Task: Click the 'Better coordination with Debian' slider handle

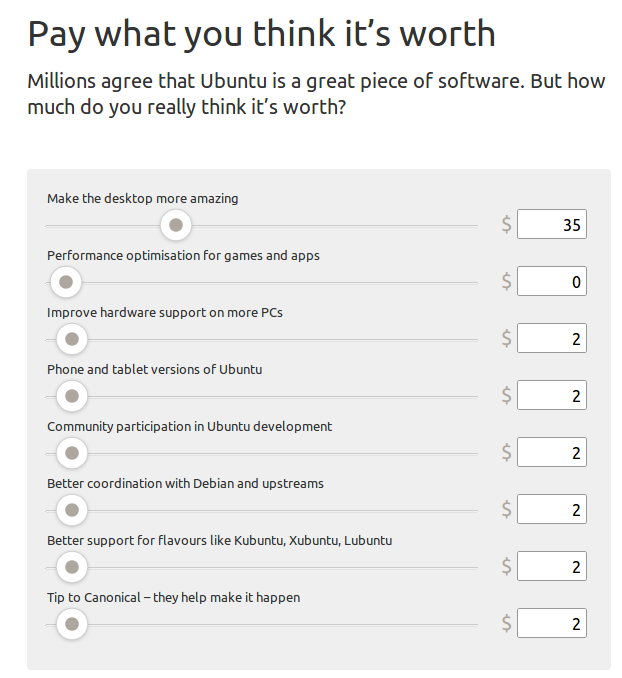Action: pyautogui.click(x=70, y=510)
